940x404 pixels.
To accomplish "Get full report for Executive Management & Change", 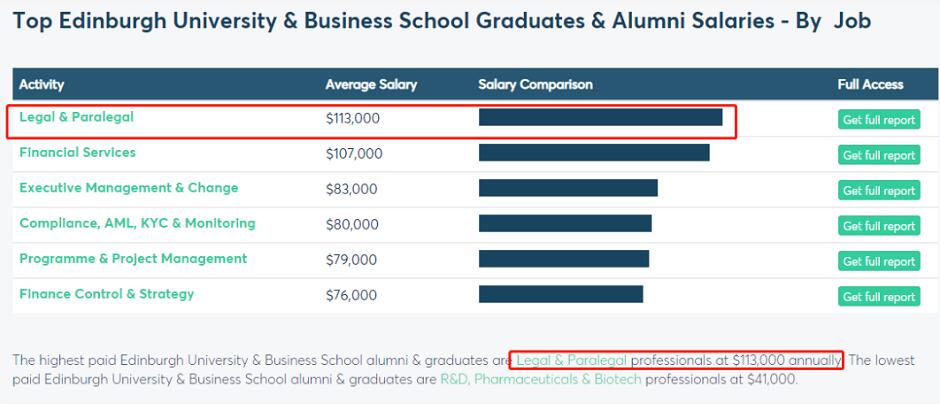I will [878, 191].
